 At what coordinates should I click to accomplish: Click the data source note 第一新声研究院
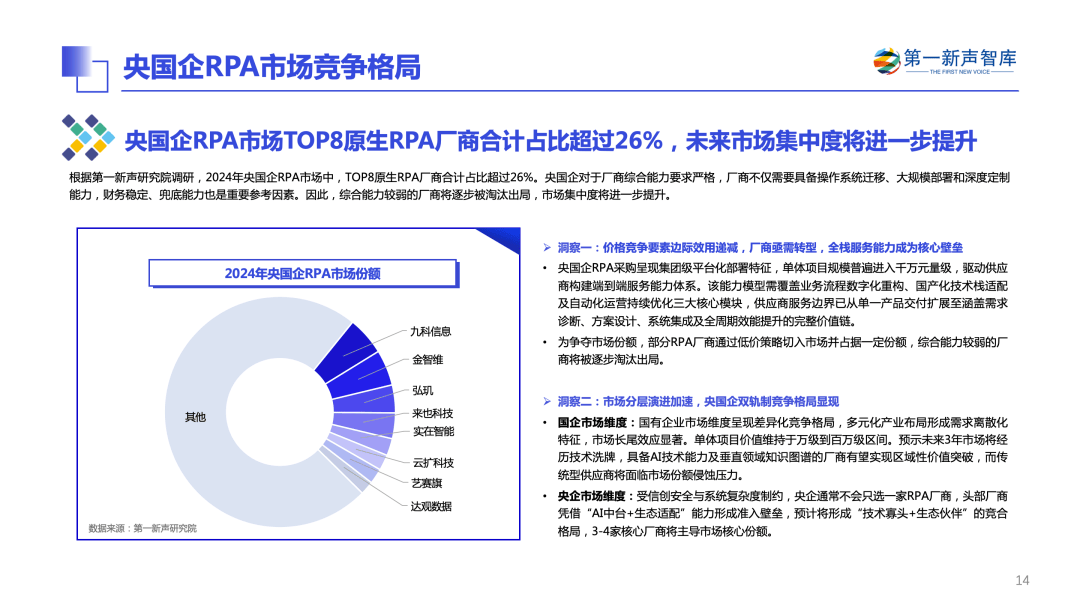(x=142, y=528)
